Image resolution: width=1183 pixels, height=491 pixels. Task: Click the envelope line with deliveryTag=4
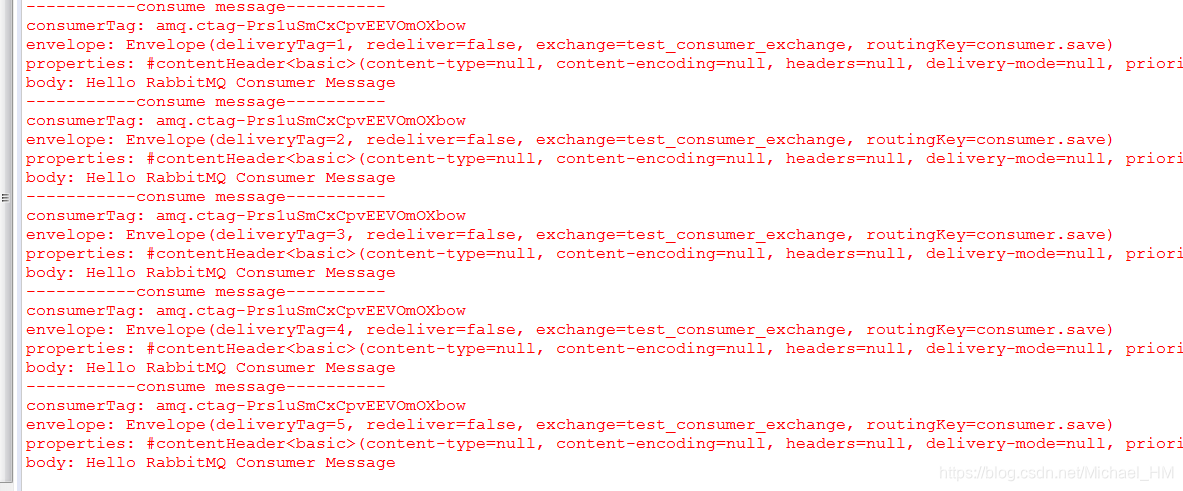coord(570,330)
